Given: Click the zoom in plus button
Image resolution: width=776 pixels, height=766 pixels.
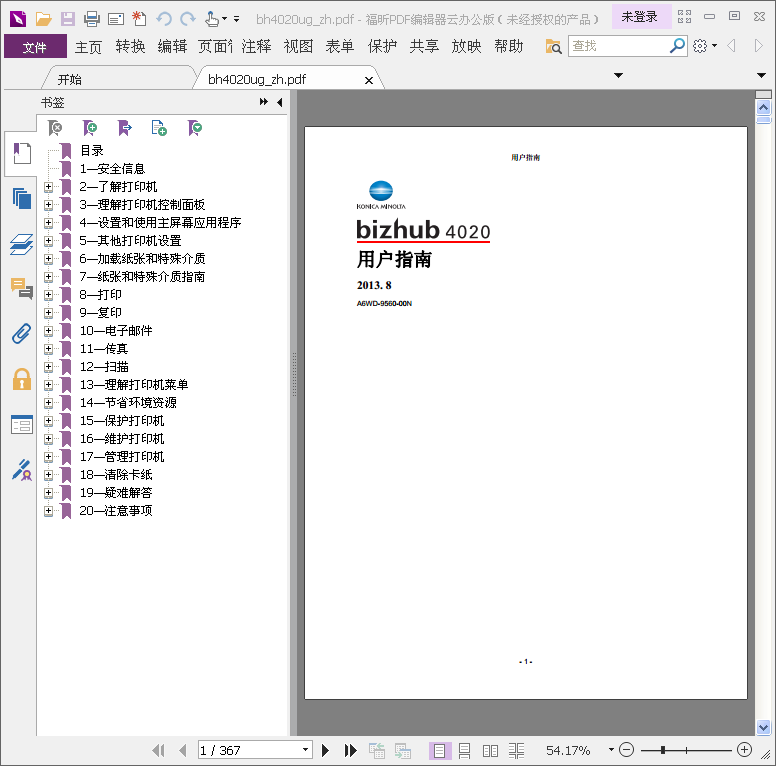Looking at the screenshot, I should [x=744, y=750].
